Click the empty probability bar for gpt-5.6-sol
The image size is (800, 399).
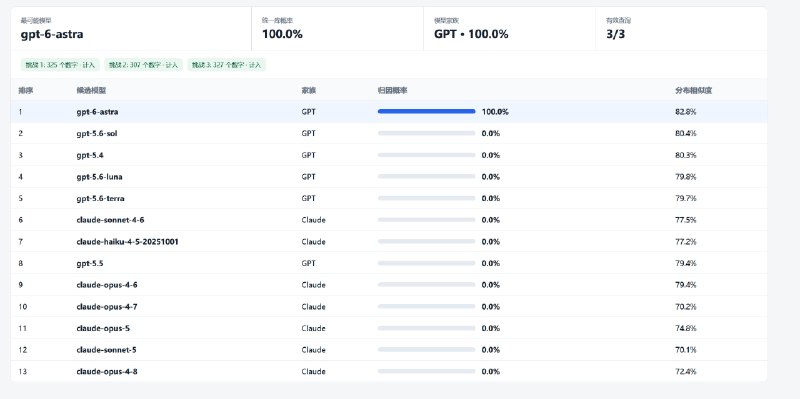(427, 133)
